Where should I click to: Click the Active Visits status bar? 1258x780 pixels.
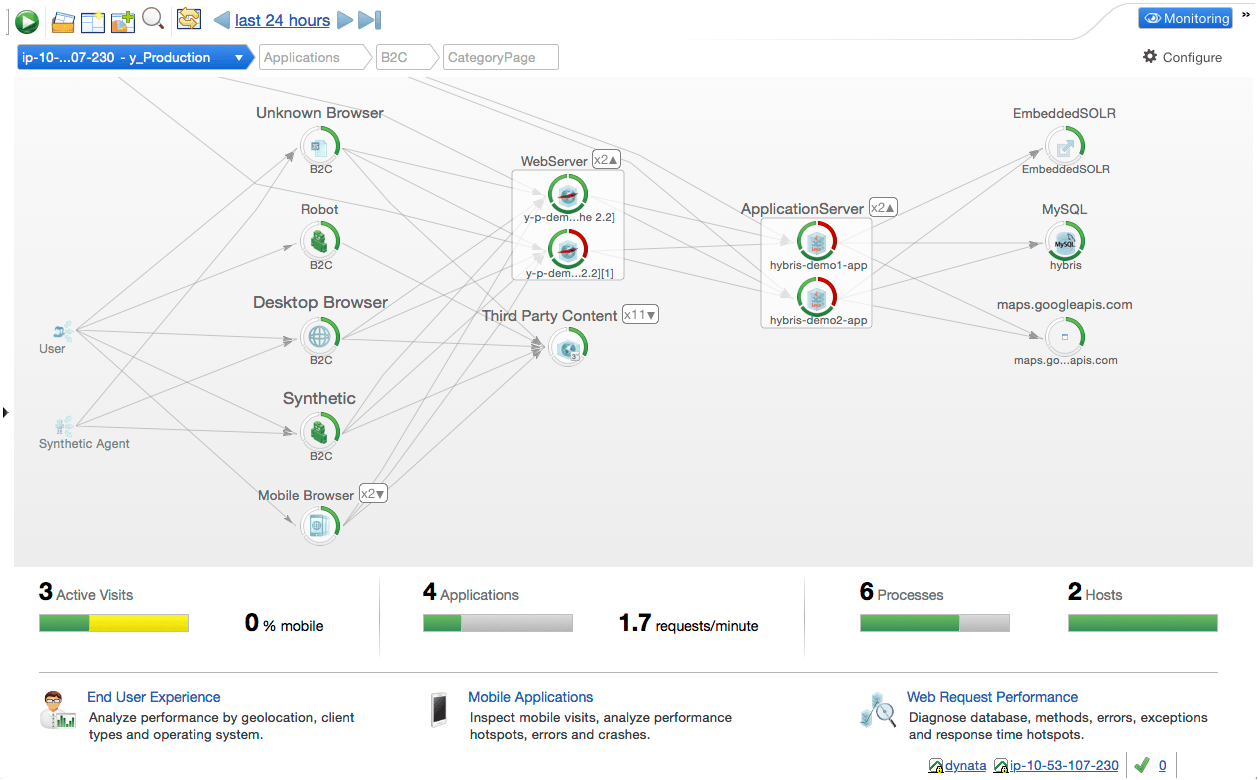click(x=114, y=624)
